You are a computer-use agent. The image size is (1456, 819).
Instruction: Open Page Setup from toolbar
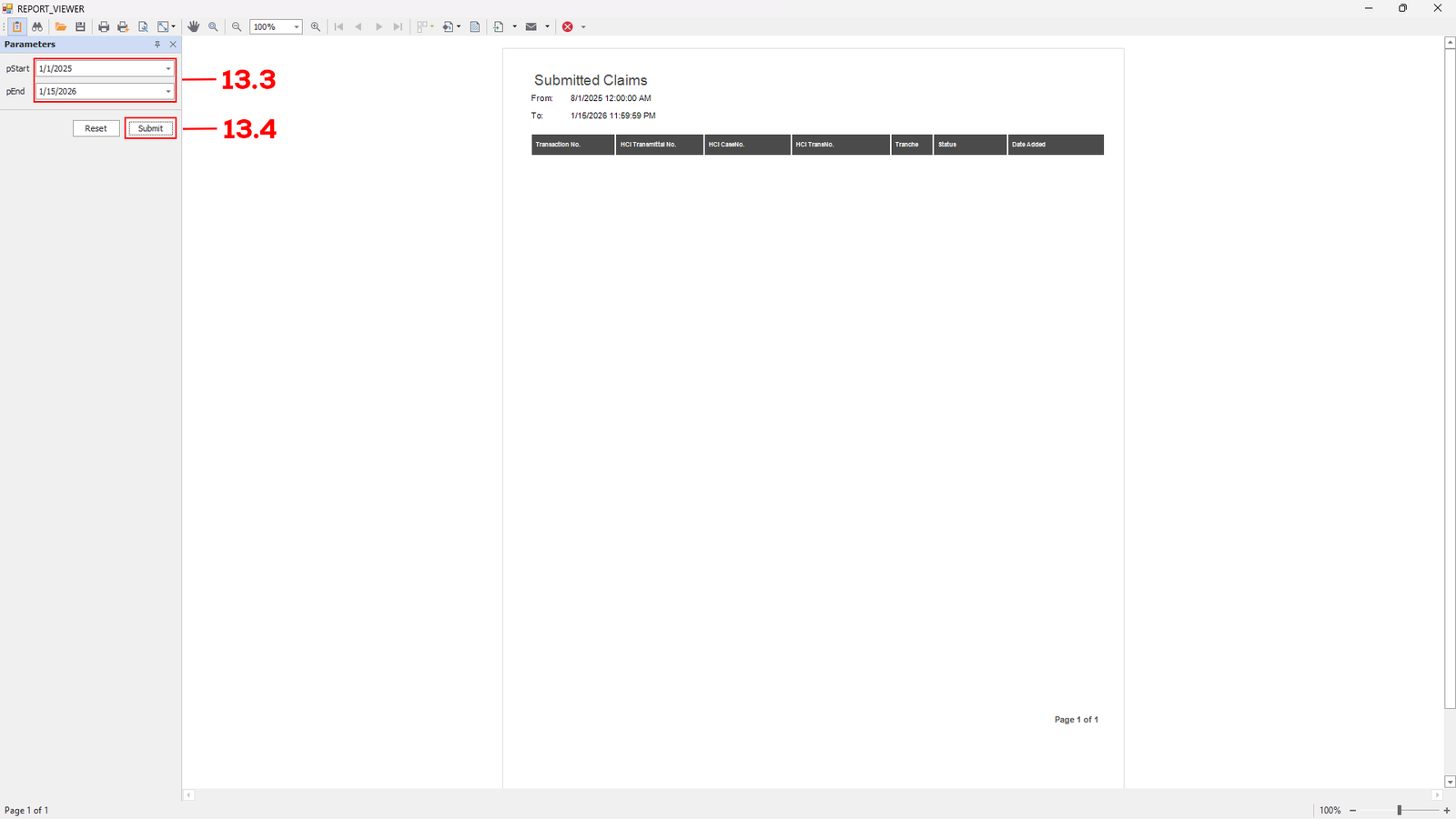pos(143,27)
